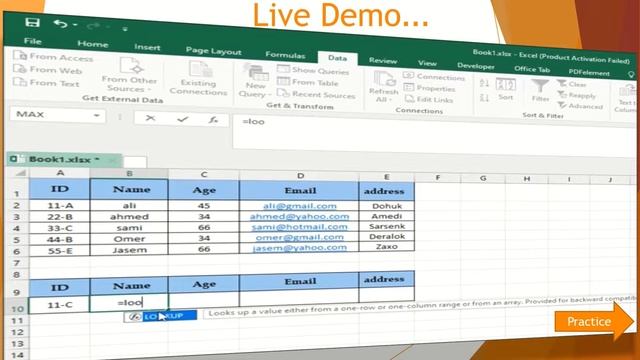Click Reapply filter
Viewport: 640px width, 360px height.
[x=577, y=95]
